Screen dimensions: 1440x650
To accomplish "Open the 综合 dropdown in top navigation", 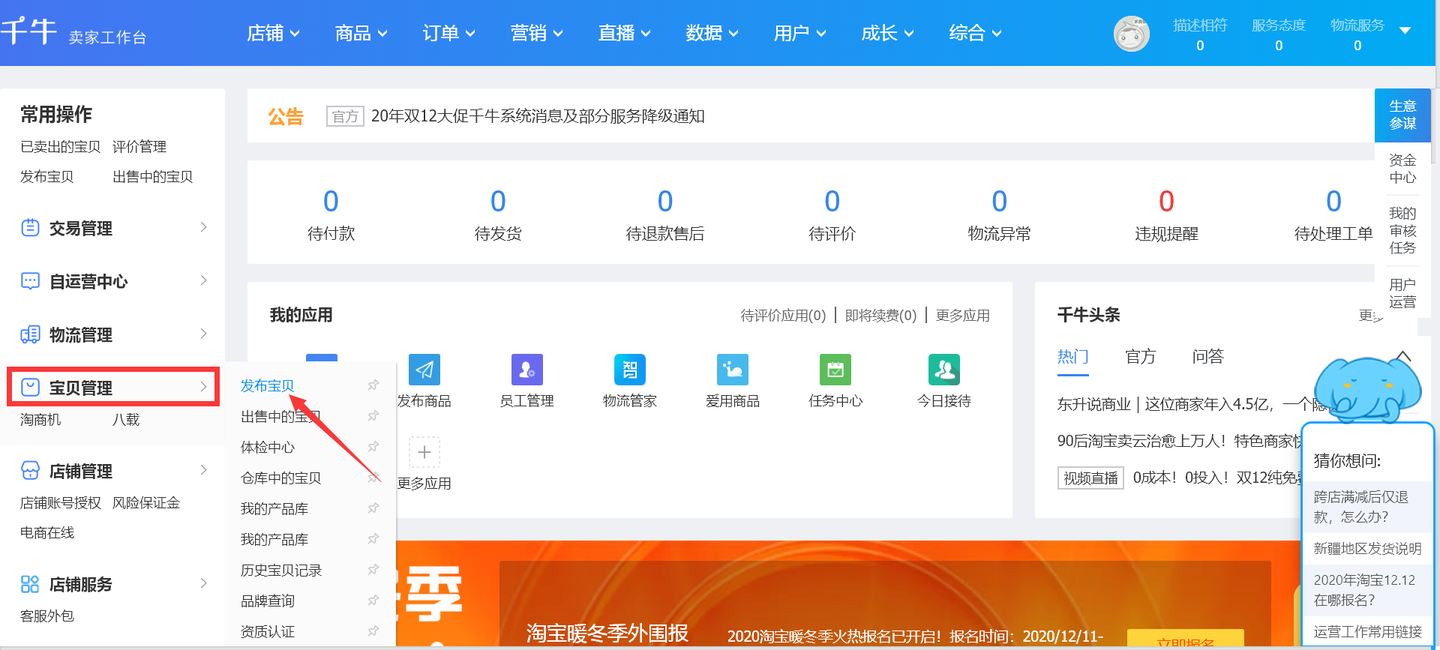I will click(x=975, y=33).
